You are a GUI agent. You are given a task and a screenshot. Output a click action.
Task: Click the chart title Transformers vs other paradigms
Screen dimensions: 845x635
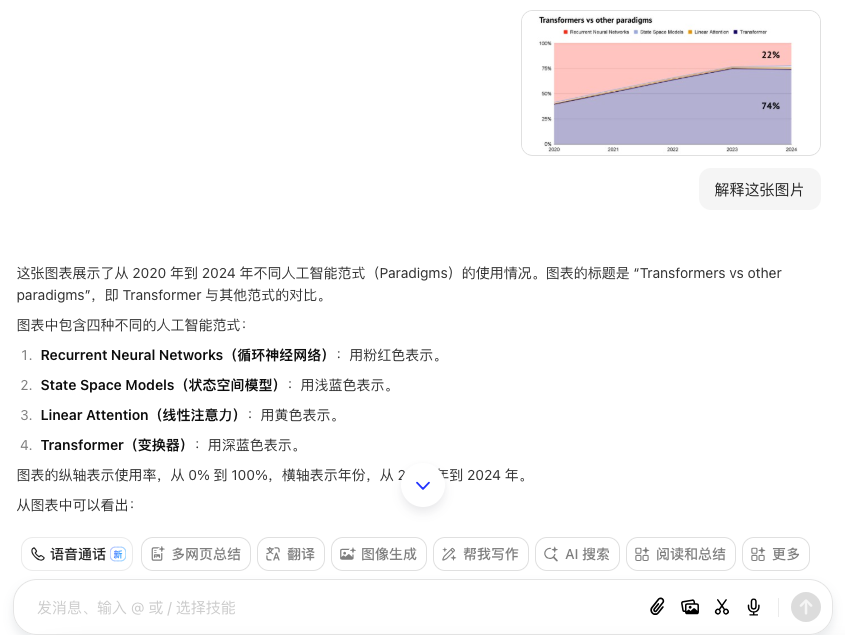[595, 20]
